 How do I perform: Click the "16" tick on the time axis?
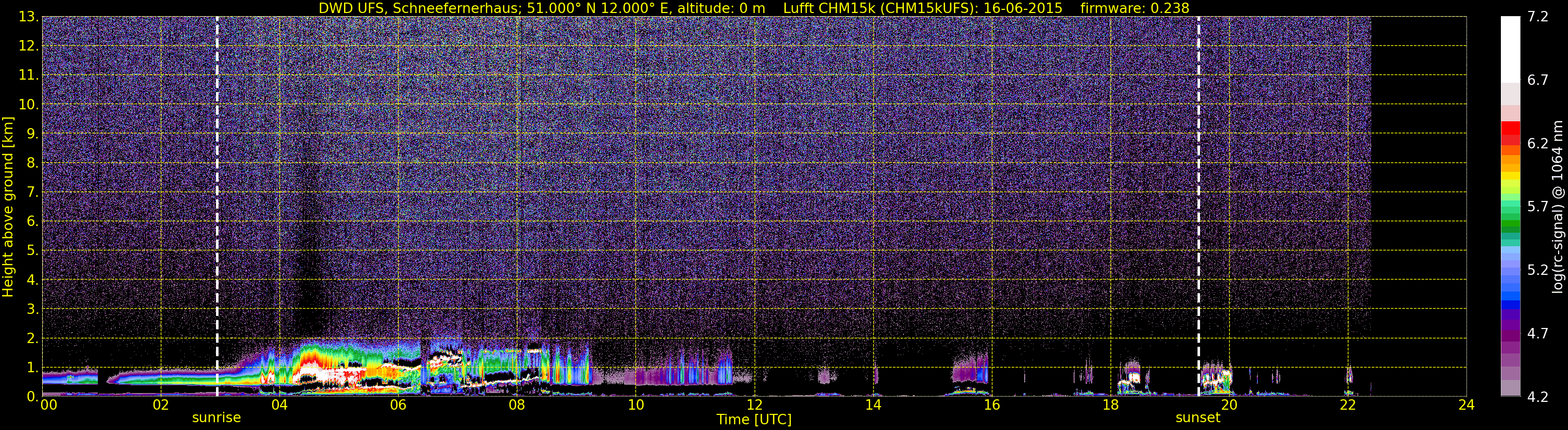tap(991, 405)
